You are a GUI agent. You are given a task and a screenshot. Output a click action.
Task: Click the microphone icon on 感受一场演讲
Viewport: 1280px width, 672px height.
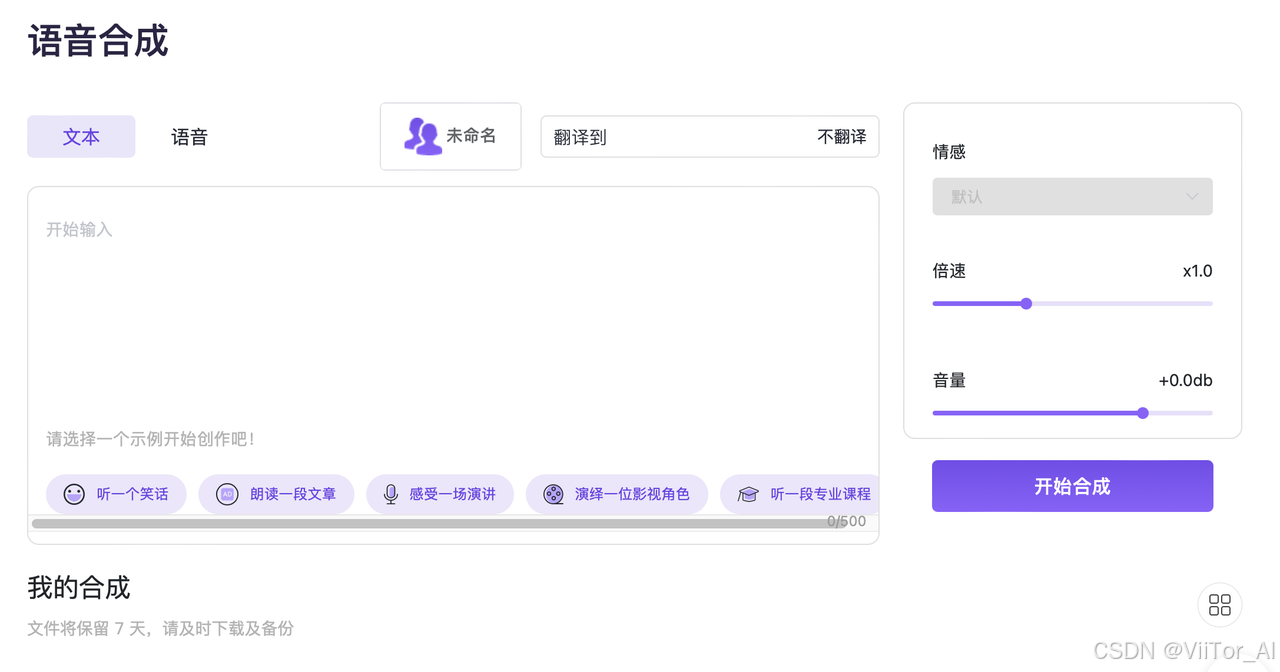point(391,494)
